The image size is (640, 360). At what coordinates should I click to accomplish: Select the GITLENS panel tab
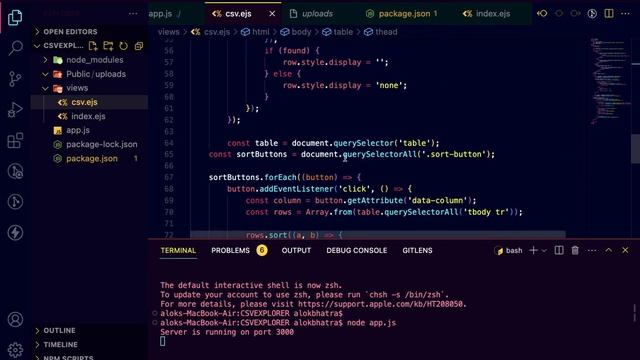[417, 251]
